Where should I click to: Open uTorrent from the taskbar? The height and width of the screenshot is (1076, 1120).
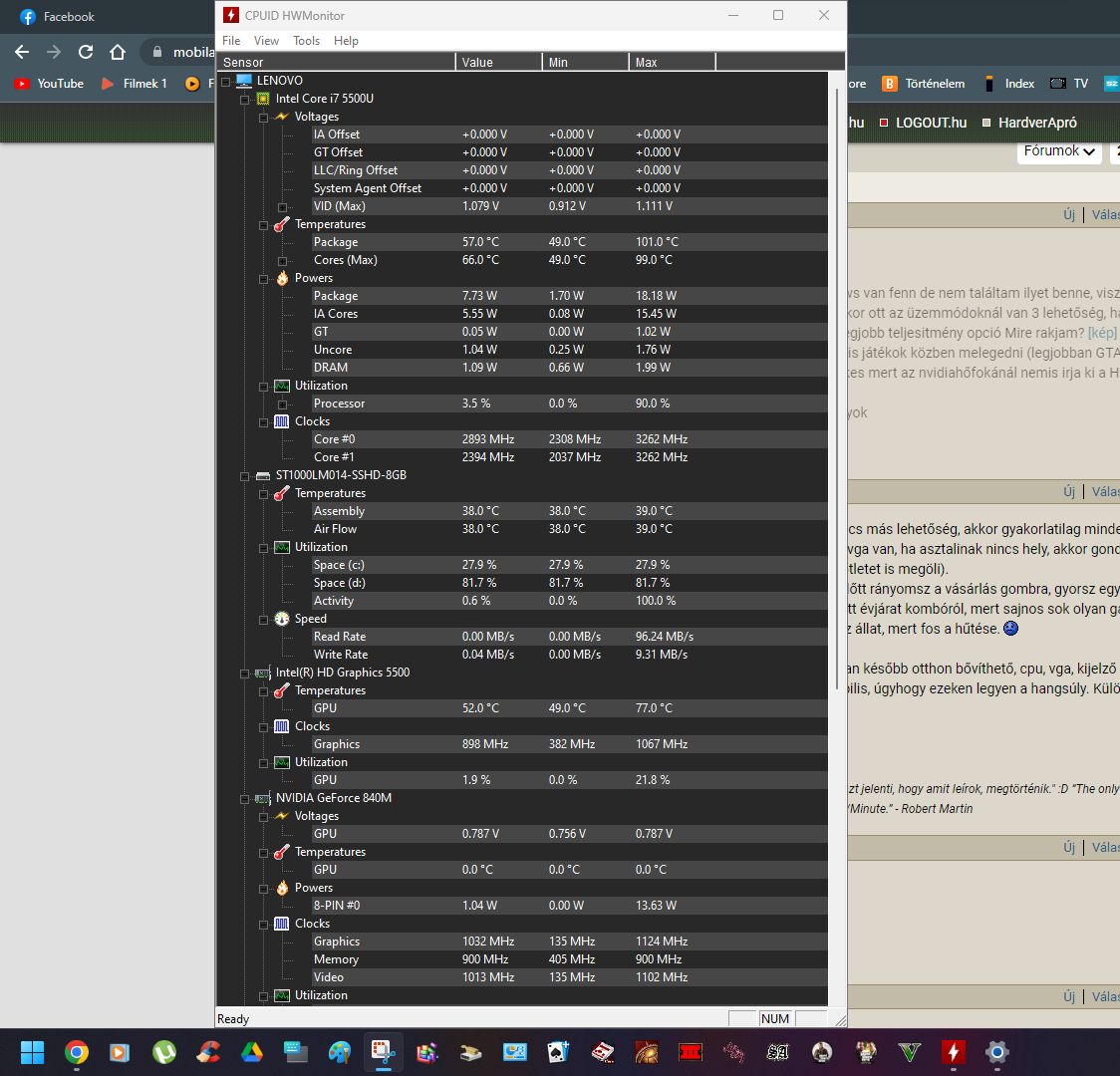164,1052
